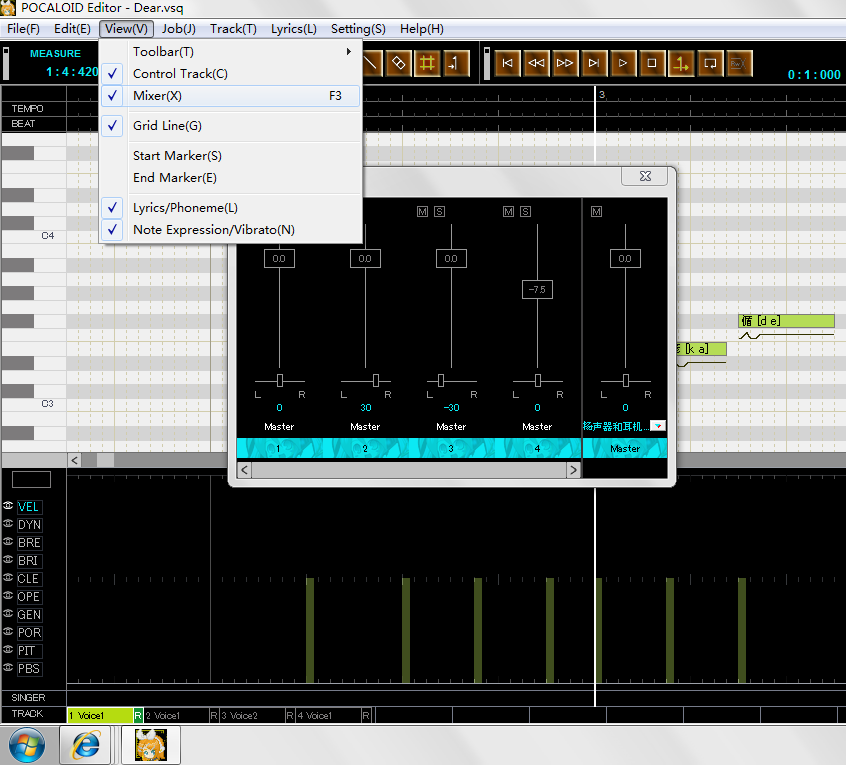Jump to the end with the transport button
The width and height of the screenshot is (846, 765).
click(594, 63)
